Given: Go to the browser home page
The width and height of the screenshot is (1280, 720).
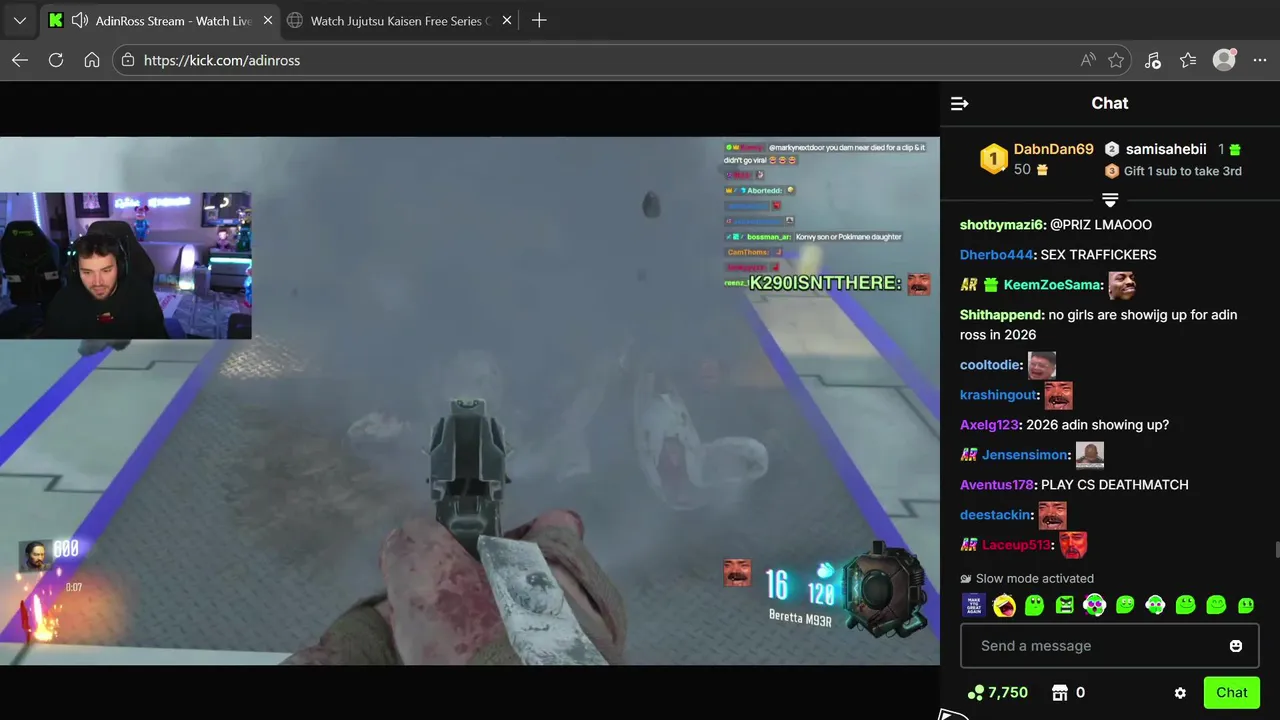Looking at the screenshot, I should [x=92, y=60].
